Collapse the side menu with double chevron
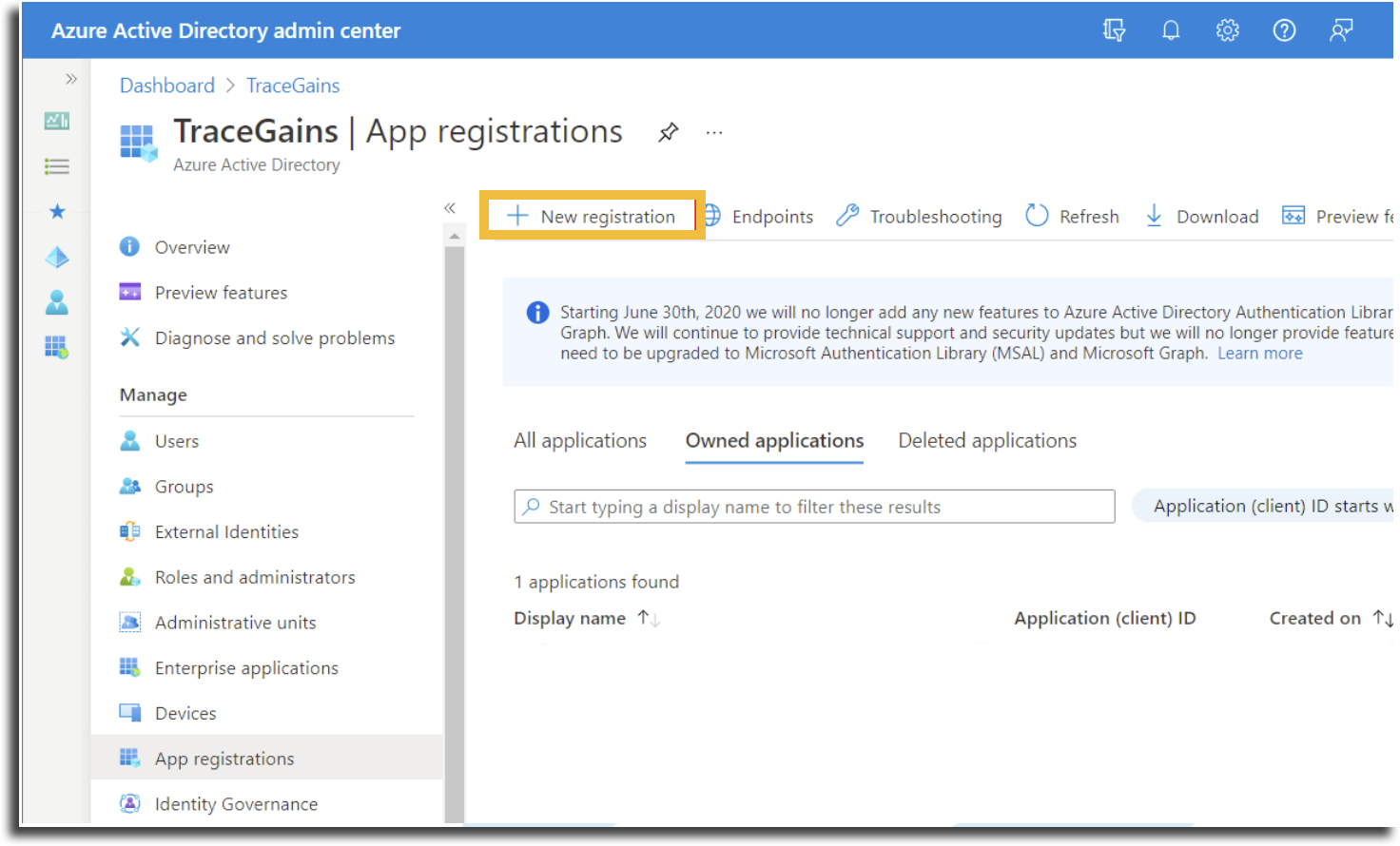Viewport: 1400px width, 846px height. tap(450, 208)
